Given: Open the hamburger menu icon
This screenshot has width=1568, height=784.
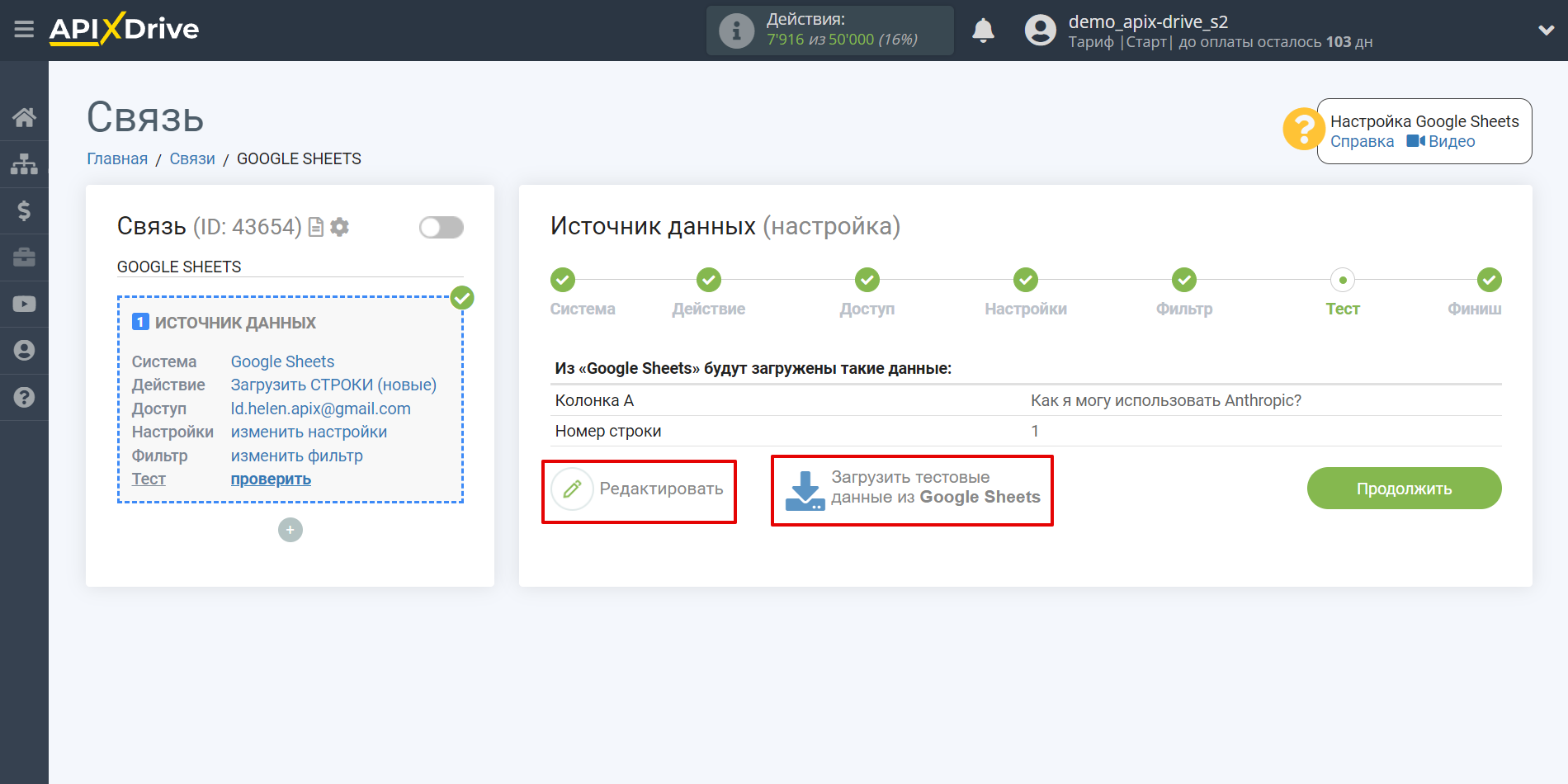Looking at the screenshot, I should point(24,30).
